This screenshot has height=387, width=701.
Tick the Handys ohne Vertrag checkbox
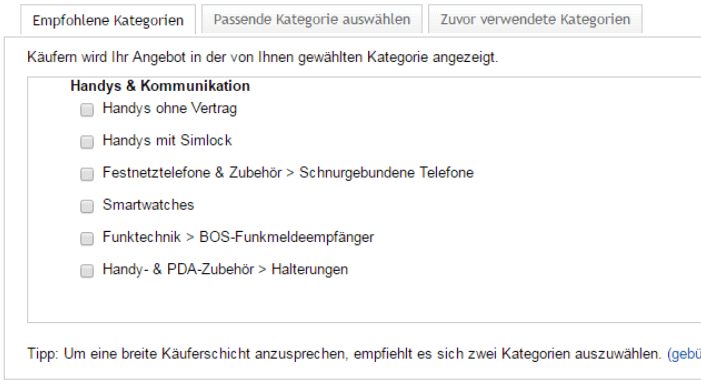87,109
